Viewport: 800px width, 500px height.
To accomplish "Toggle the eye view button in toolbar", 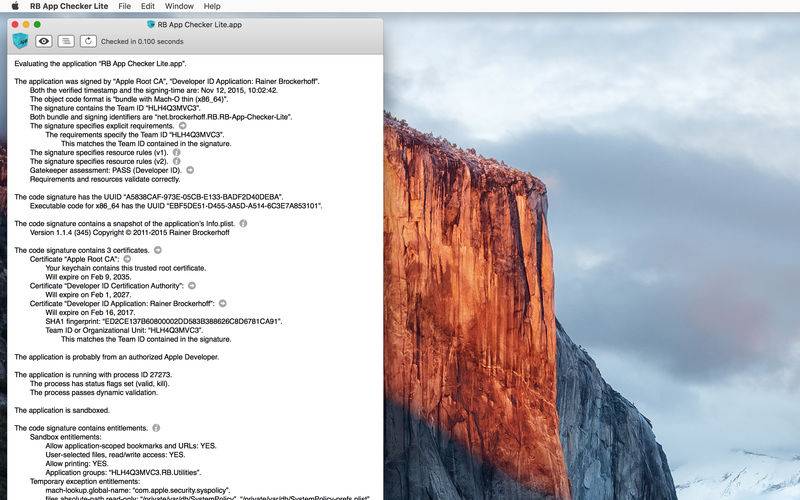I will (44, 41).
